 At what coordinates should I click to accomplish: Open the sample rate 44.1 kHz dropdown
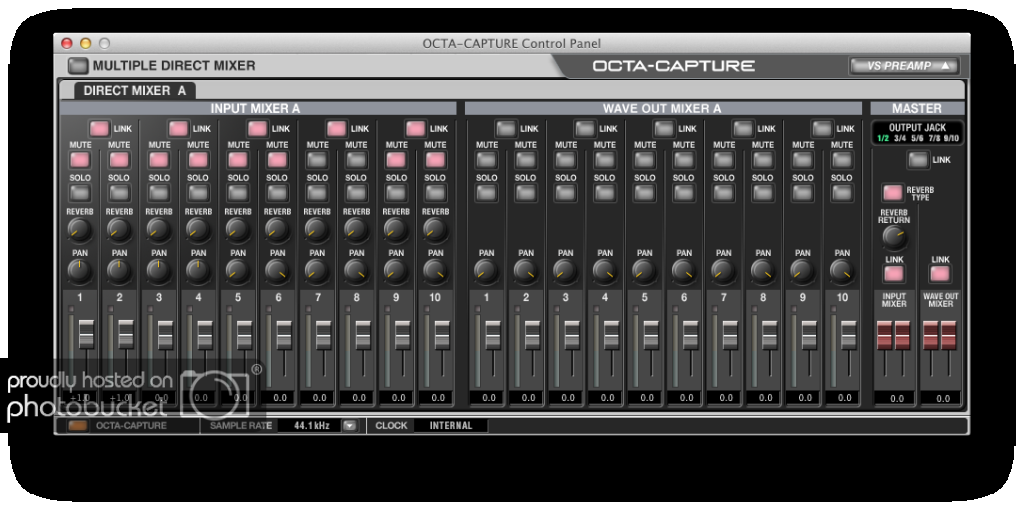(351, 426)
